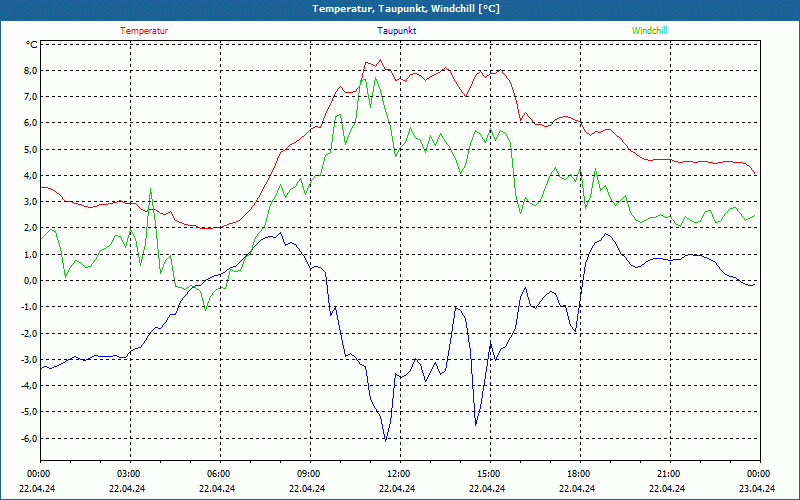Click the 21:00 time axis label
This screenshot has width=800, height=500.
(670, 474)
